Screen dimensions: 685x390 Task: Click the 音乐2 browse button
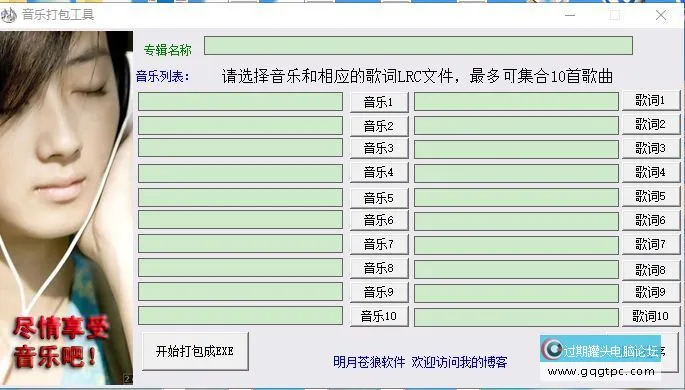point(379,126)
